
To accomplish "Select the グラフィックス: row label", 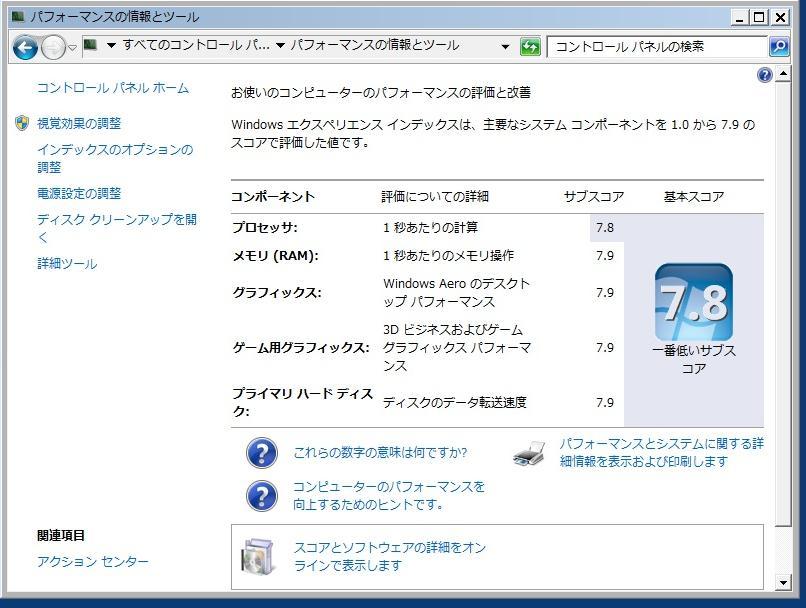I will pos(277,292).
